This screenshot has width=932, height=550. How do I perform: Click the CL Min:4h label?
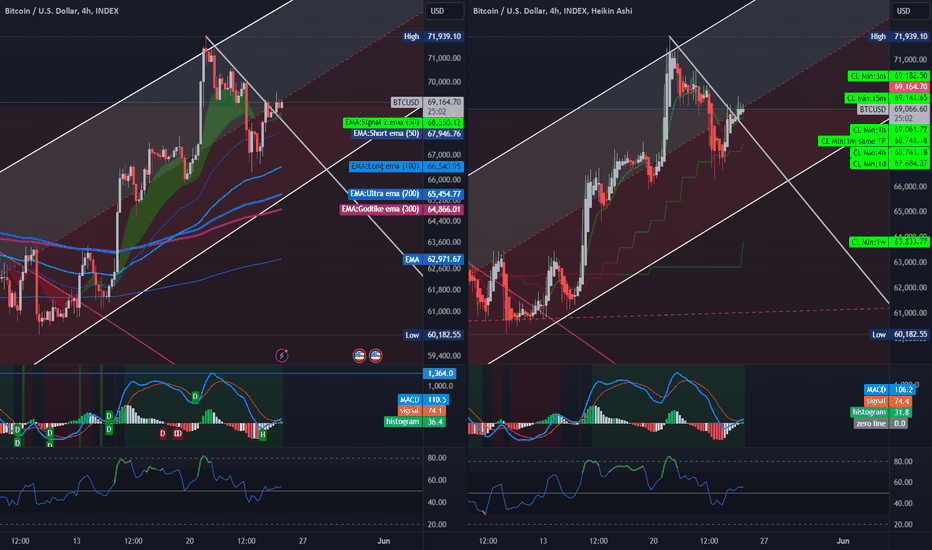[x=889, y=153]
